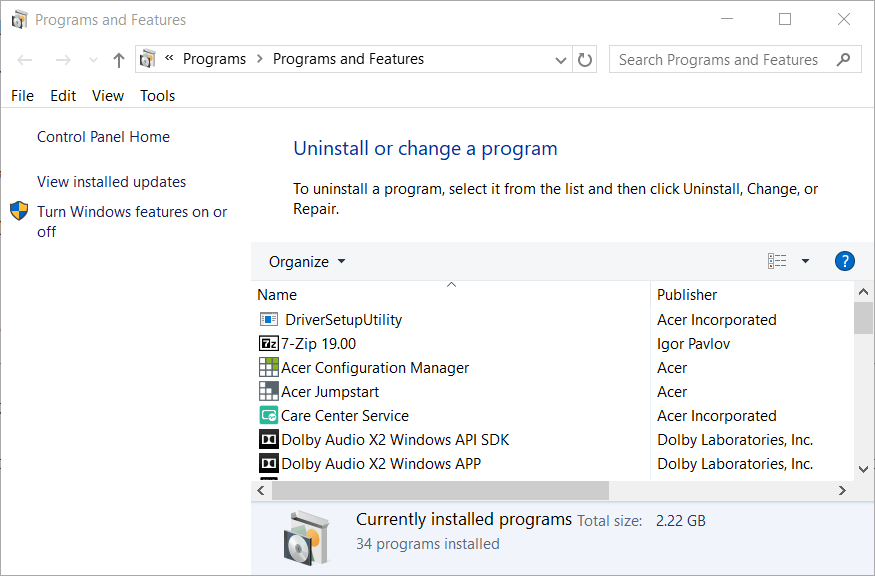Click the horizontal scrollbar right arrow

[x=842, y=491]
